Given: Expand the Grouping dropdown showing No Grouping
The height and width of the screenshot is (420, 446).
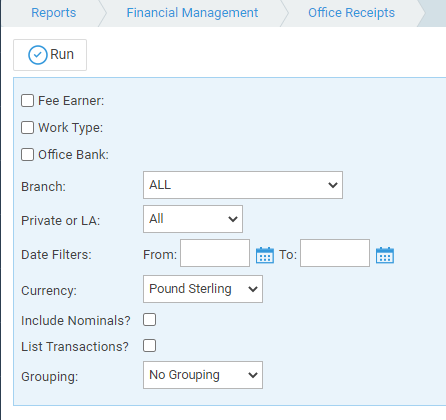Looking at the screenshot, I should [203, 375].
